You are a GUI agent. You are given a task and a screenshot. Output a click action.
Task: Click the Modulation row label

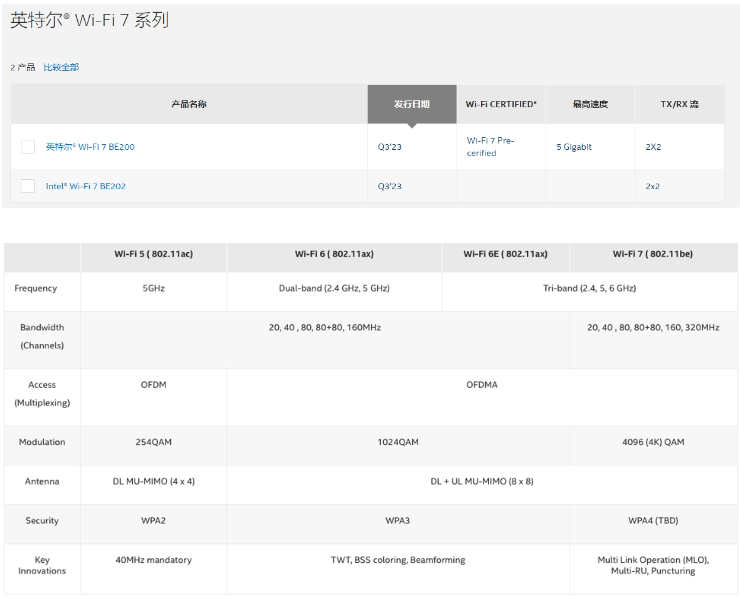coord(42,442)
